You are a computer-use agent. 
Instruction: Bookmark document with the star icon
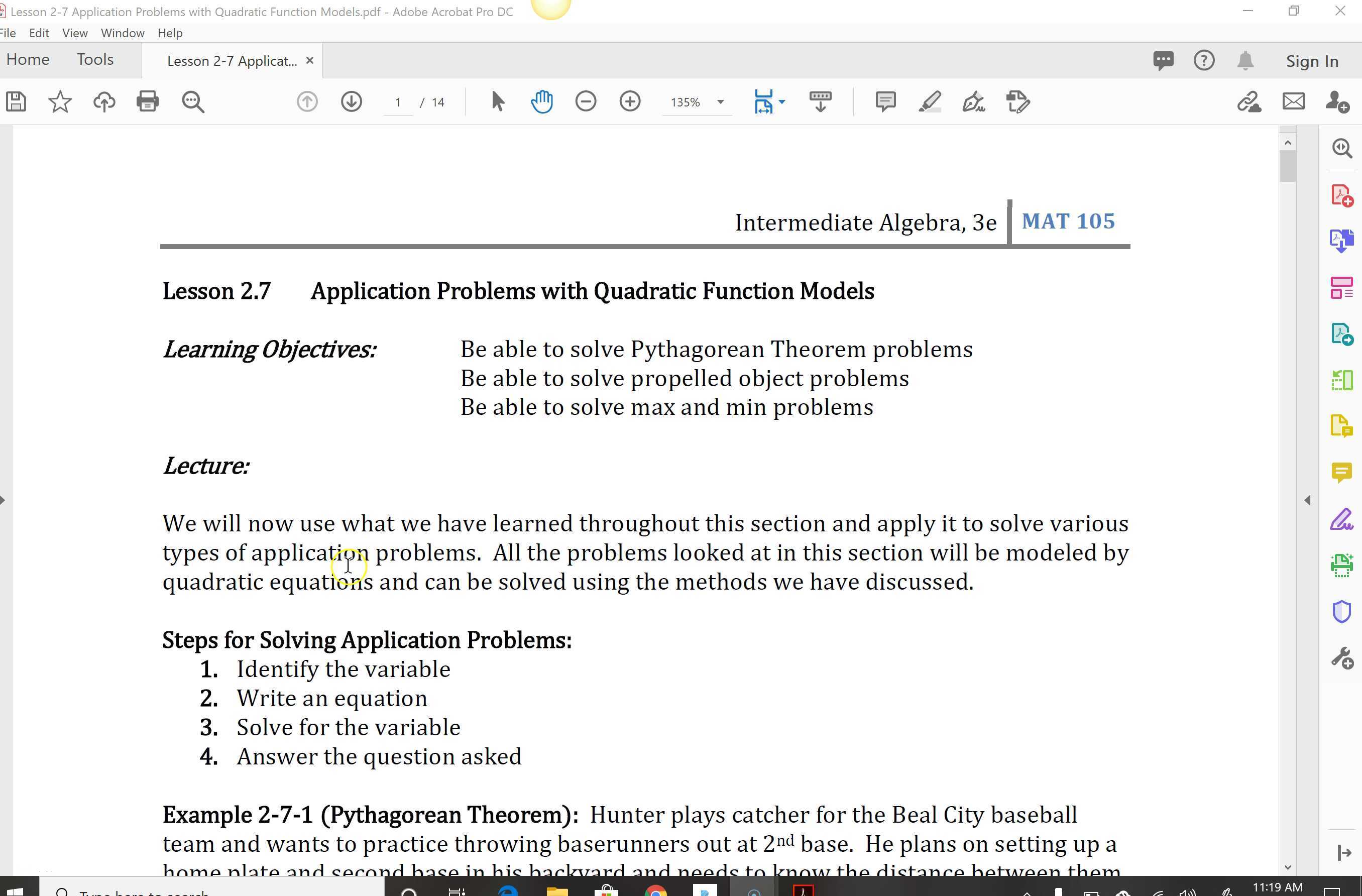(x=60, y=102)
